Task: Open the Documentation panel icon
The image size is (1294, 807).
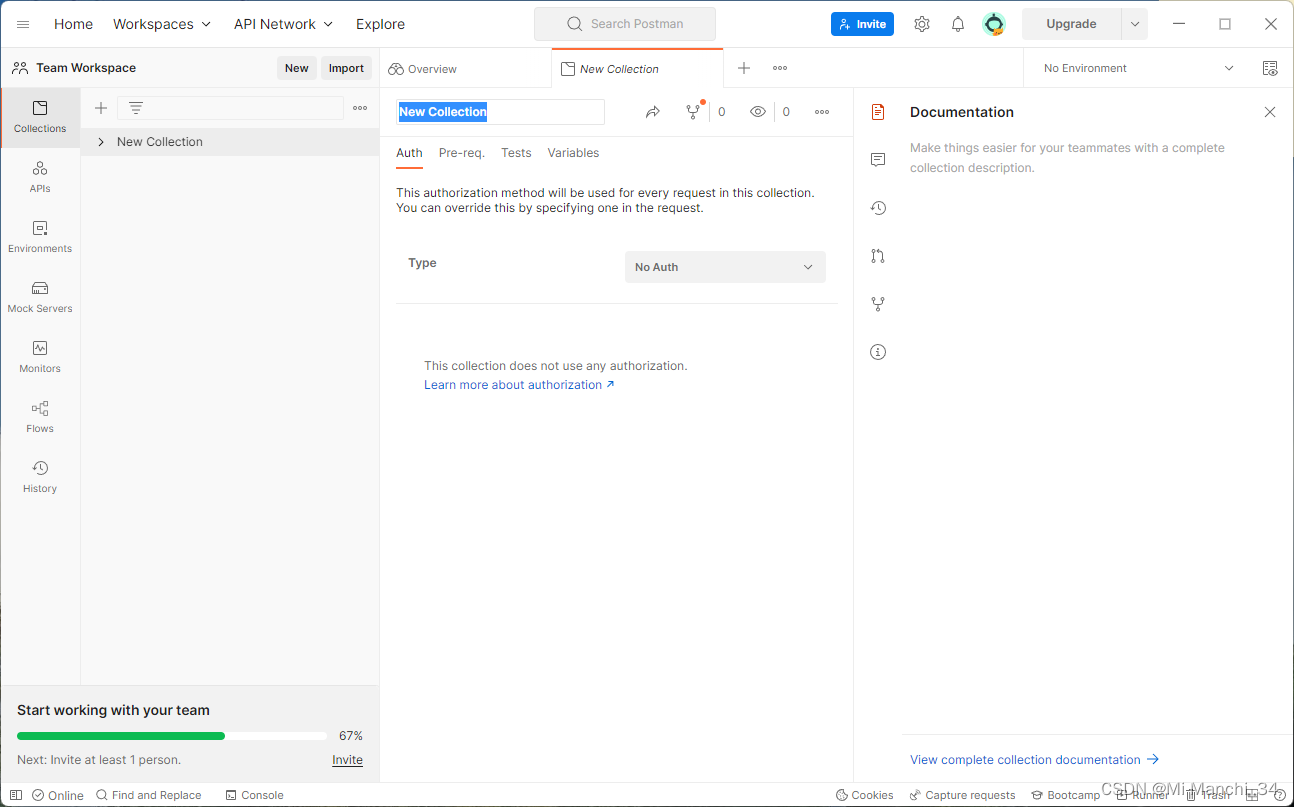Action: click(x=878, y=112)
